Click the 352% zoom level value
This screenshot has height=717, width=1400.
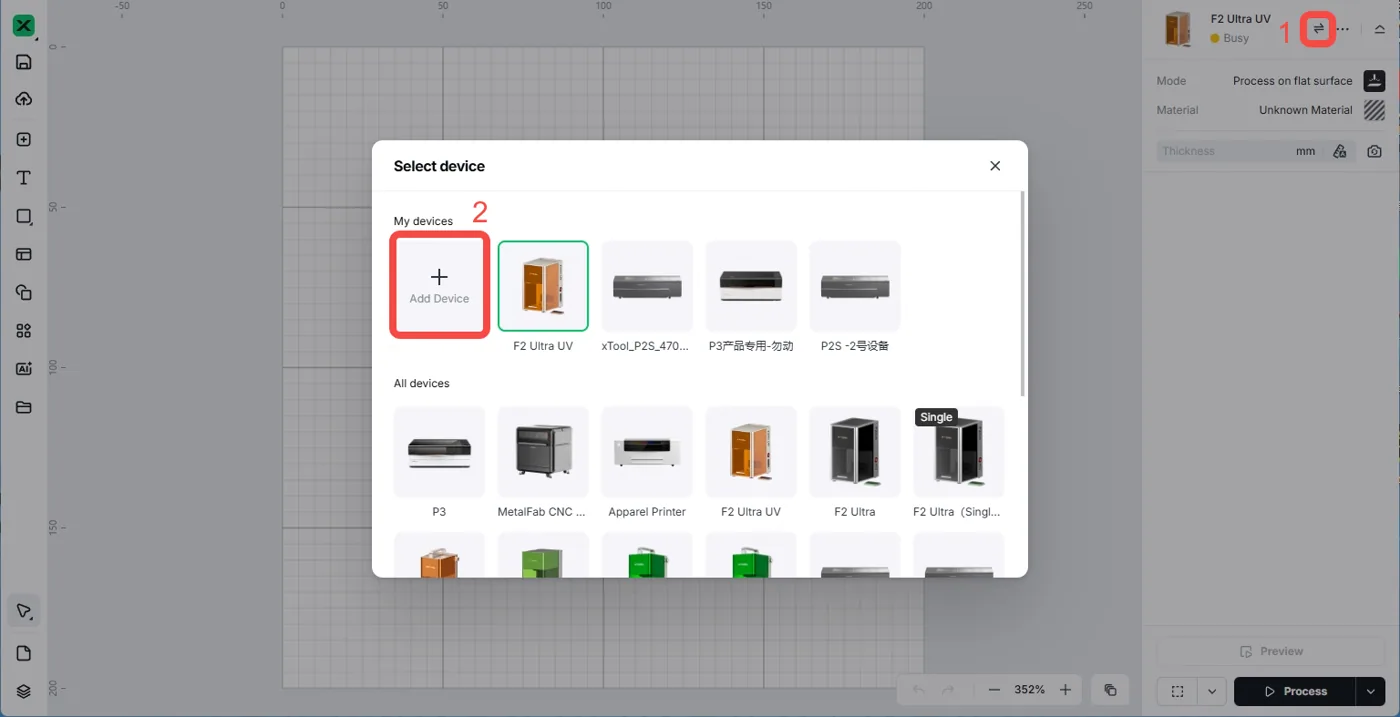pos(1030,690)
